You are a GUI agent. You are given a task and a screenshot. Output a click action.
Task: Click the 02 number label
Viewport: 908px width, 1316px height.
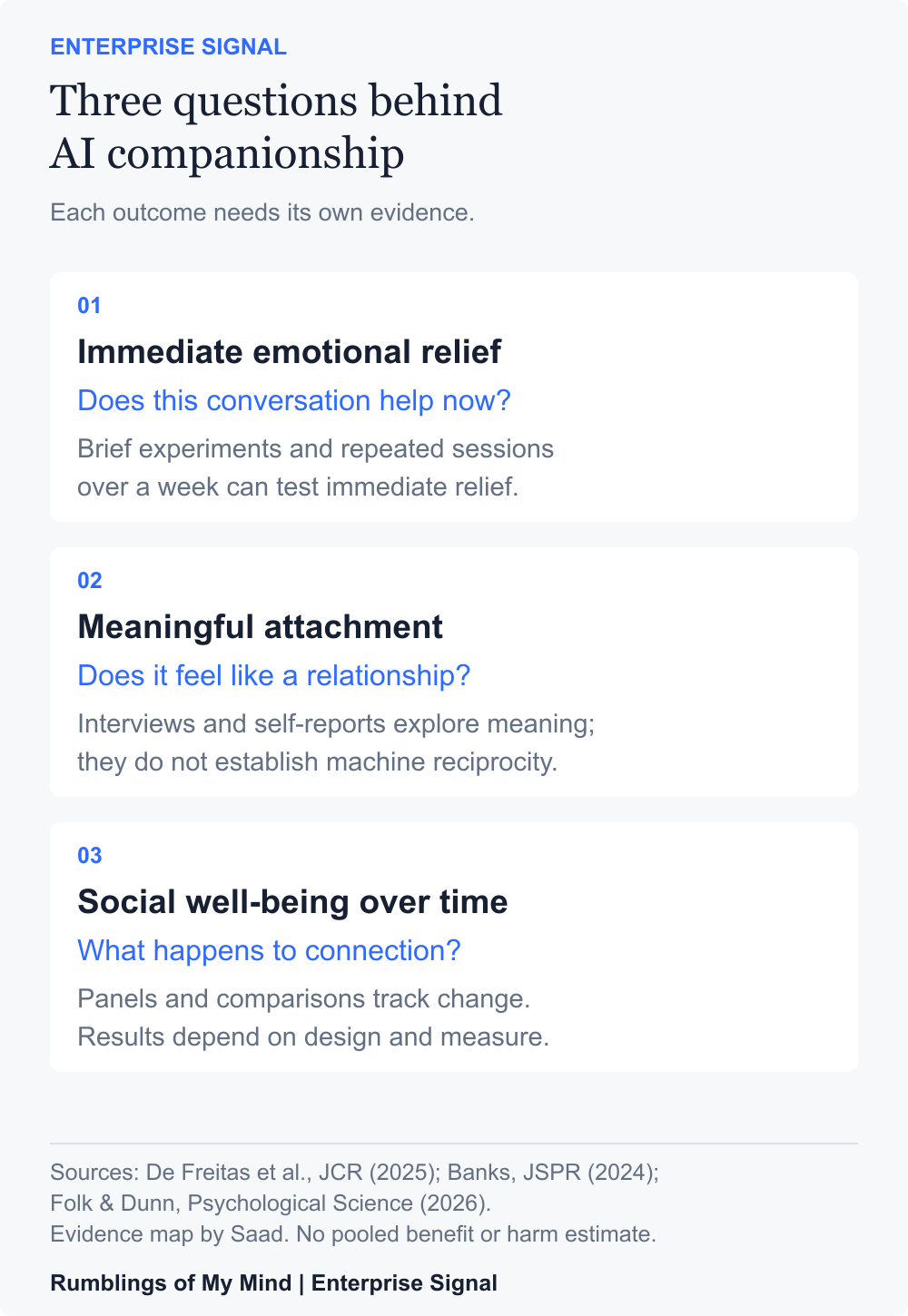pos(90,580)
